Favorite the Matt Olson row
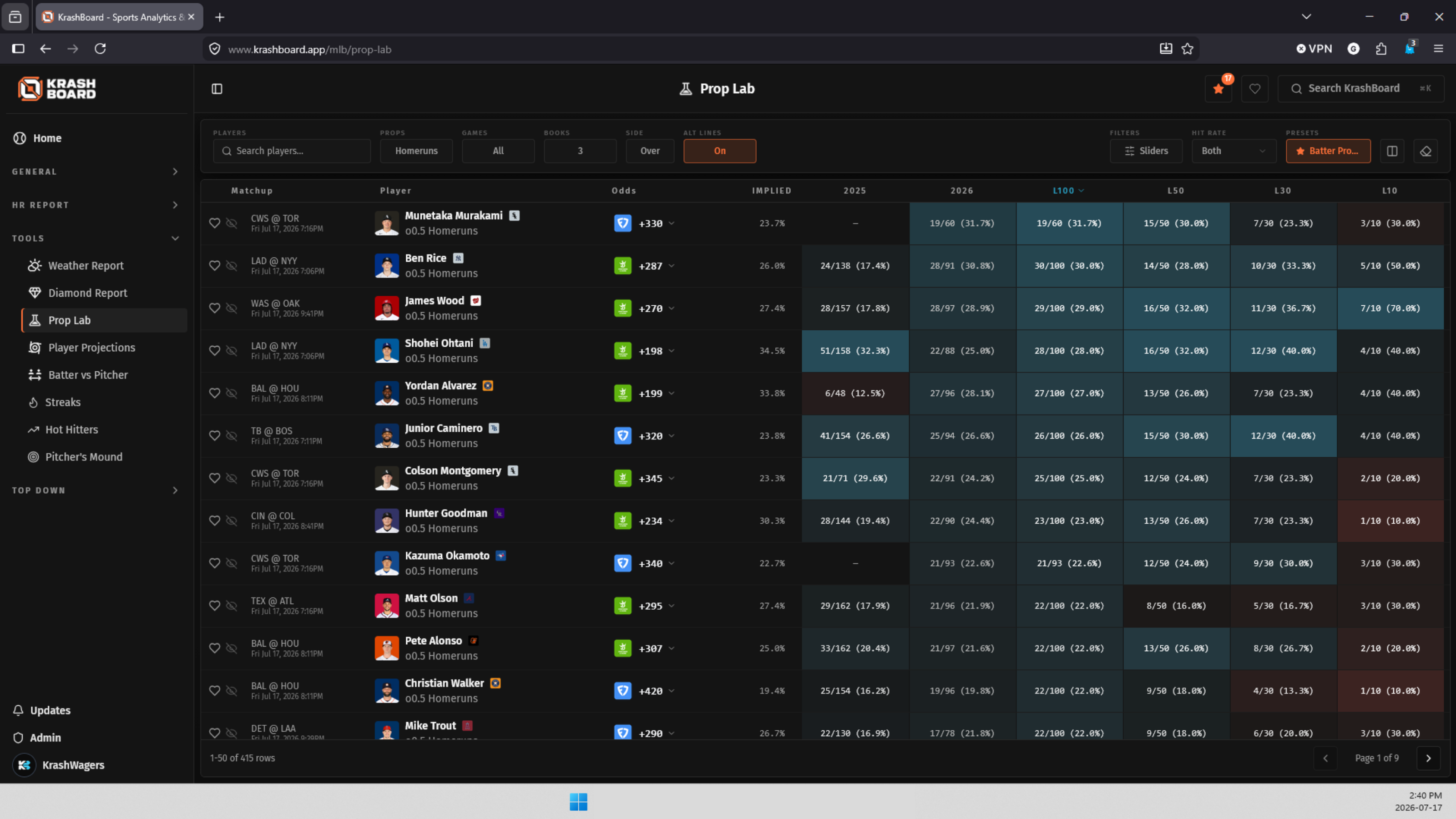 click(x=214, y=606)
